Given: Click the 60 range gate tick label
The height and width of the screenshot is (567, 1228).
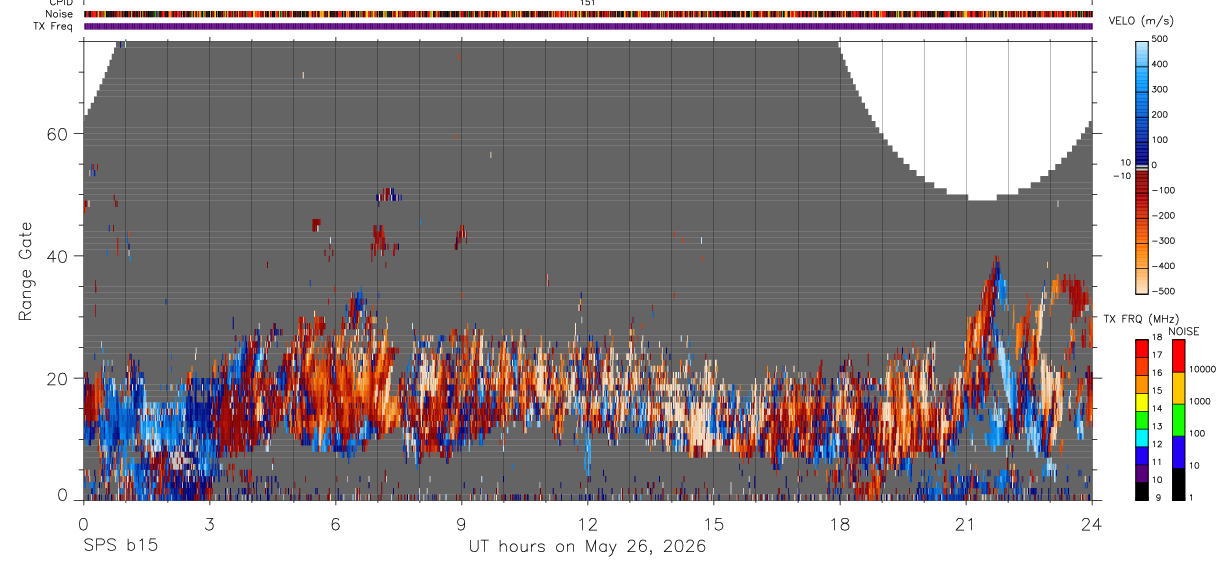Looking at the screenshot, I should click(x=57, y=134).
